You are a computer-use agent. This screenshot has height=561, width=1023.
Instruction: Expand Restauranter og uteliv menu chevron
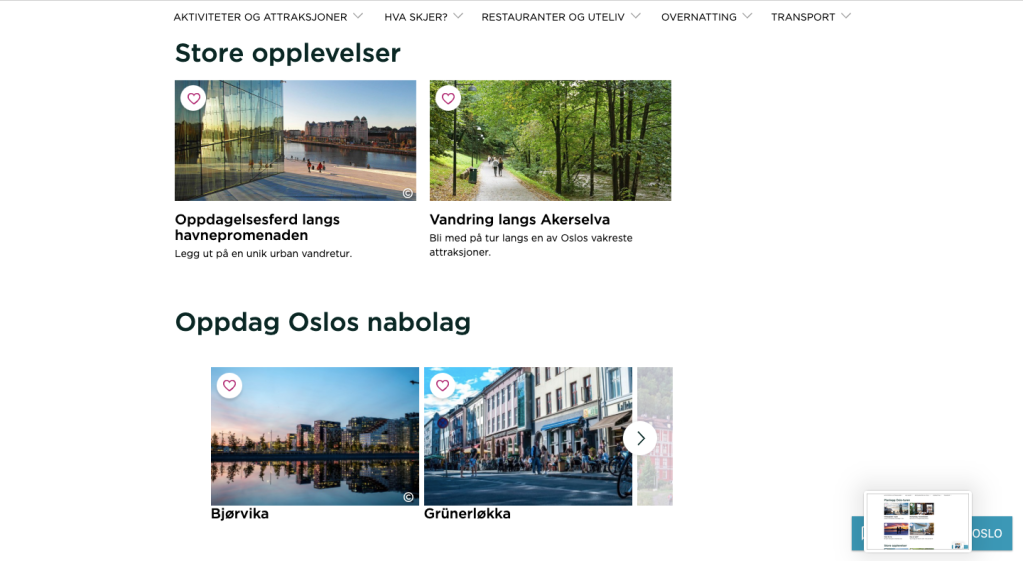click(636, 16)
